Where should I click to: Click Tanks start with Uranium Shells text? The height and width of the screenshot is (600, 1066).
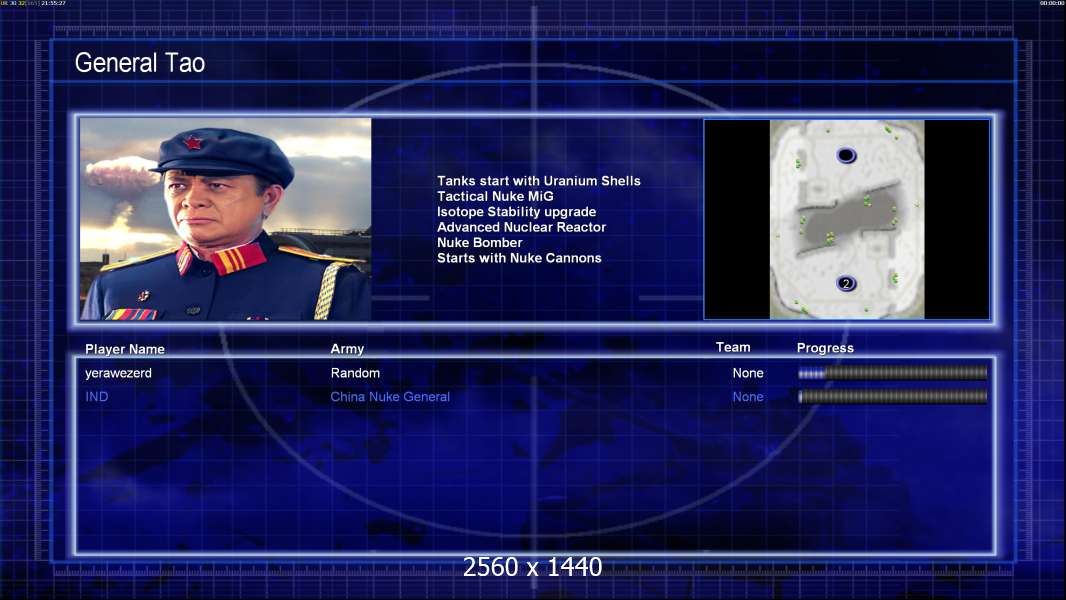tap(538, 181)
